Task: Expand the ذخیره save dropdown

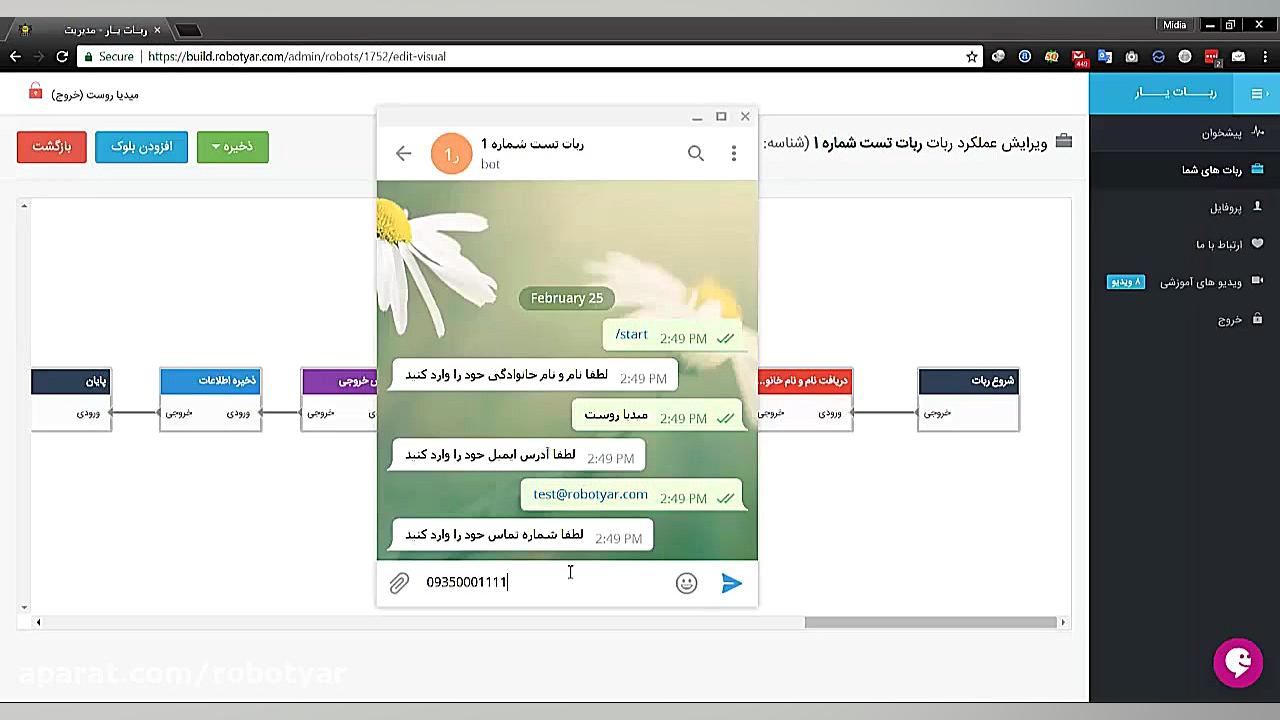Action: tap(215, 146)
